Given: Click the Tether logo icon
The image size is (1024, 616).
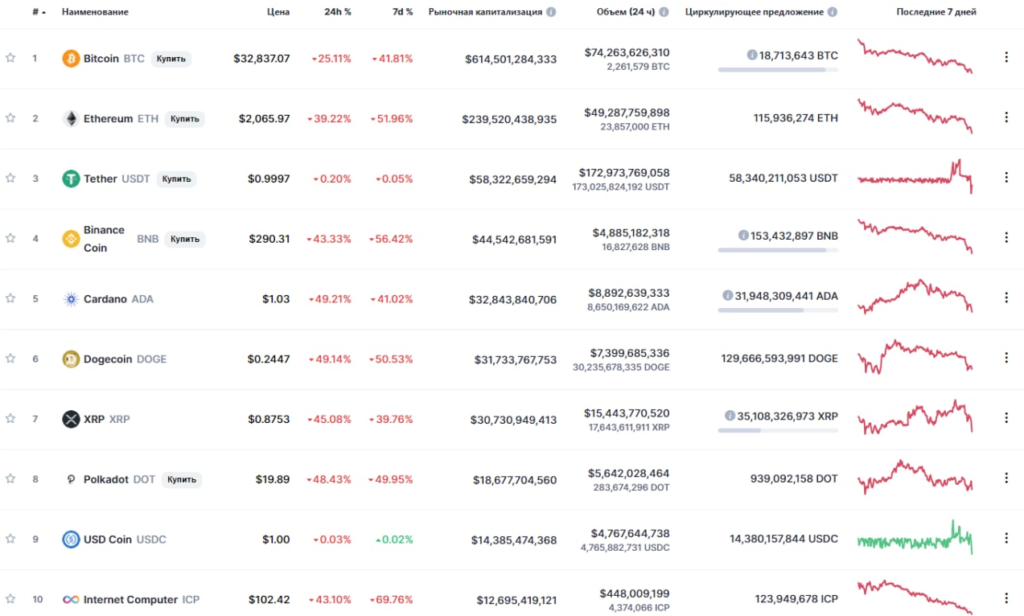Looking at the screenshot, I should point(71,178).
